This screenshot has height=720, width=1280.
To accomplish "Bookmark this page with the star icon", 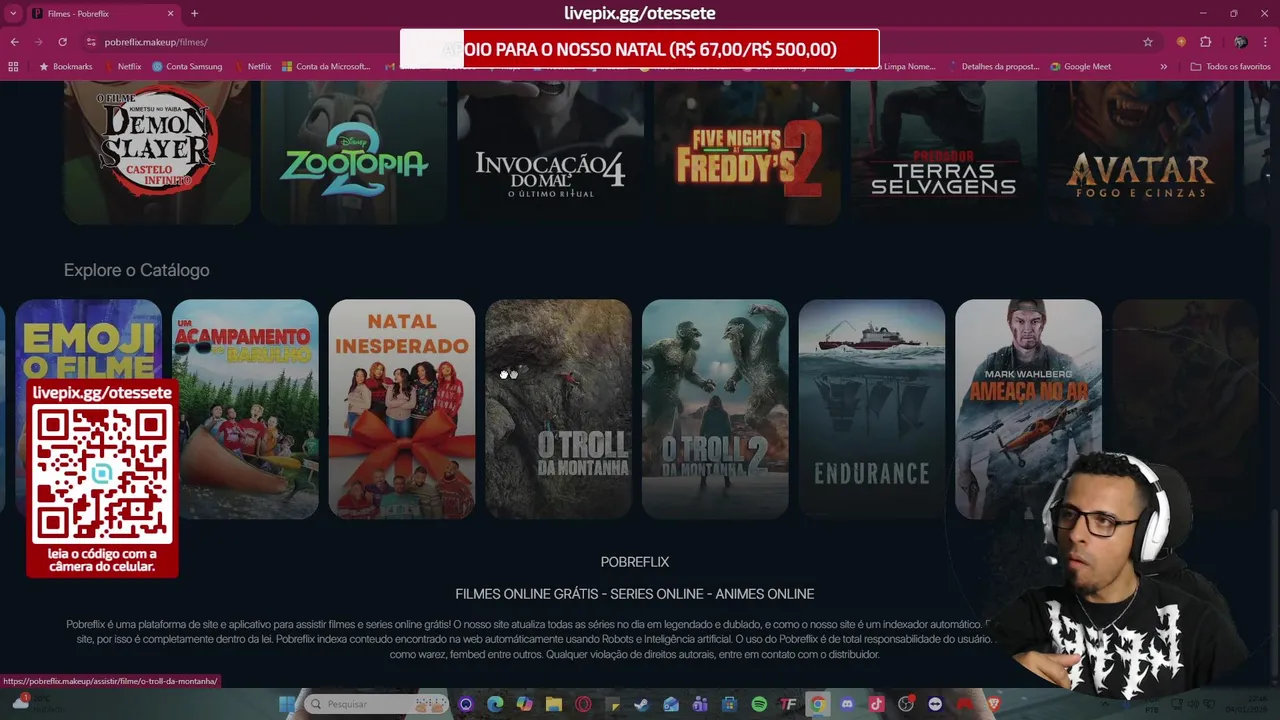I will (1148, 42).
